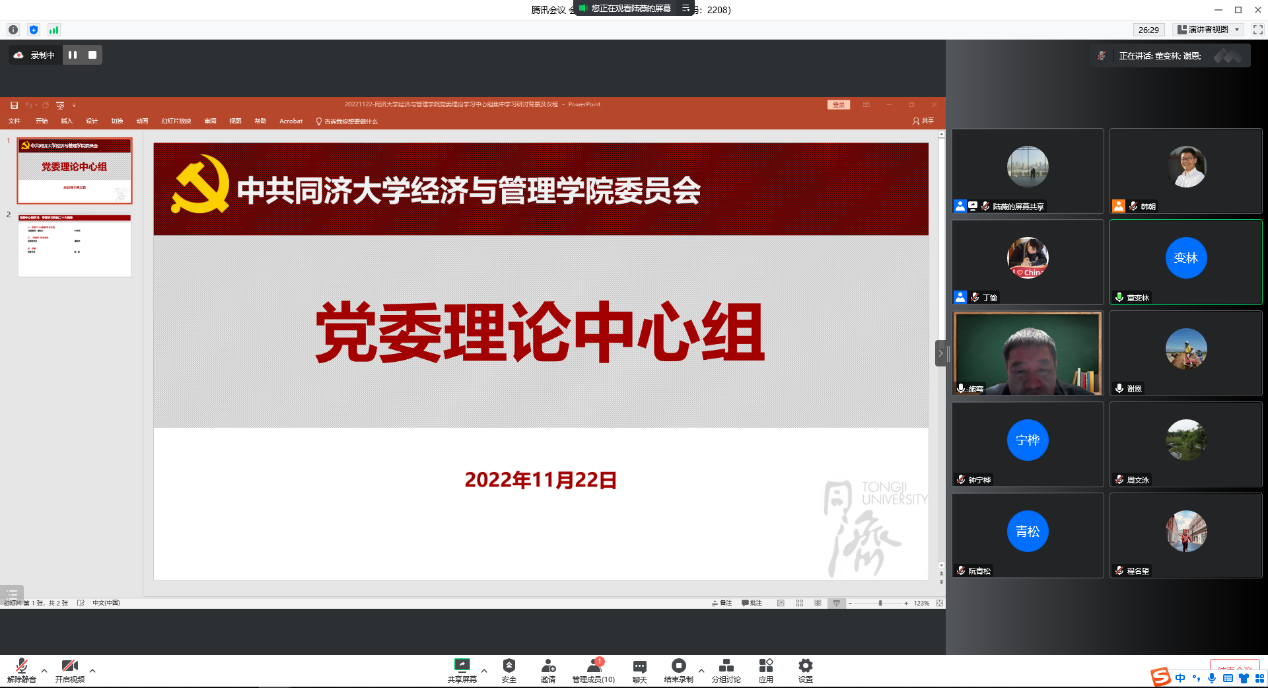This screenshot has width=1268, height=688.
Task: Open 管理成员 participant management panel
Action: 593,667
